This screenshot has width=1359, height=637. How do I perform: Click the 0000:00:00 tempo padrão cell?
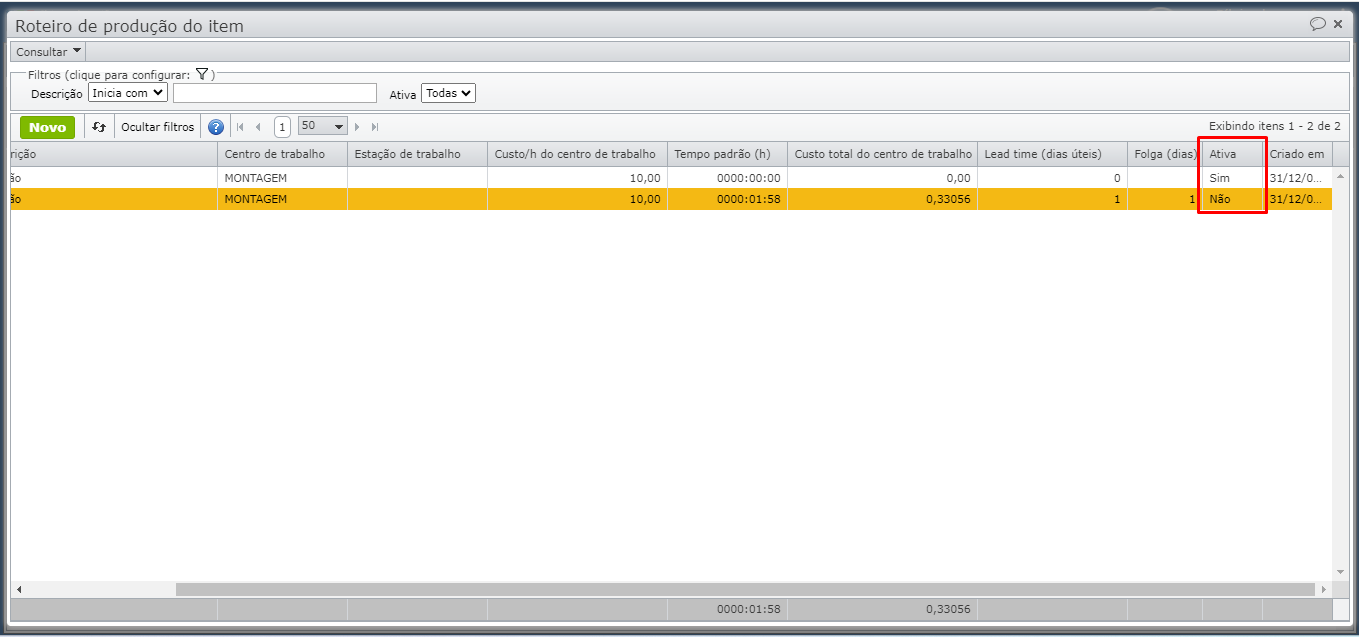point(727,178)
